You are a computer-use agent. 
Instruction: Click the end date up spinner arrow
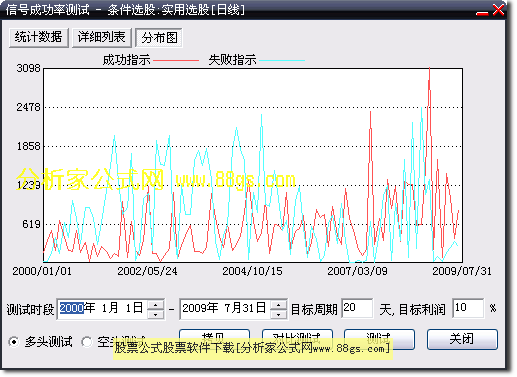point(278,305)
